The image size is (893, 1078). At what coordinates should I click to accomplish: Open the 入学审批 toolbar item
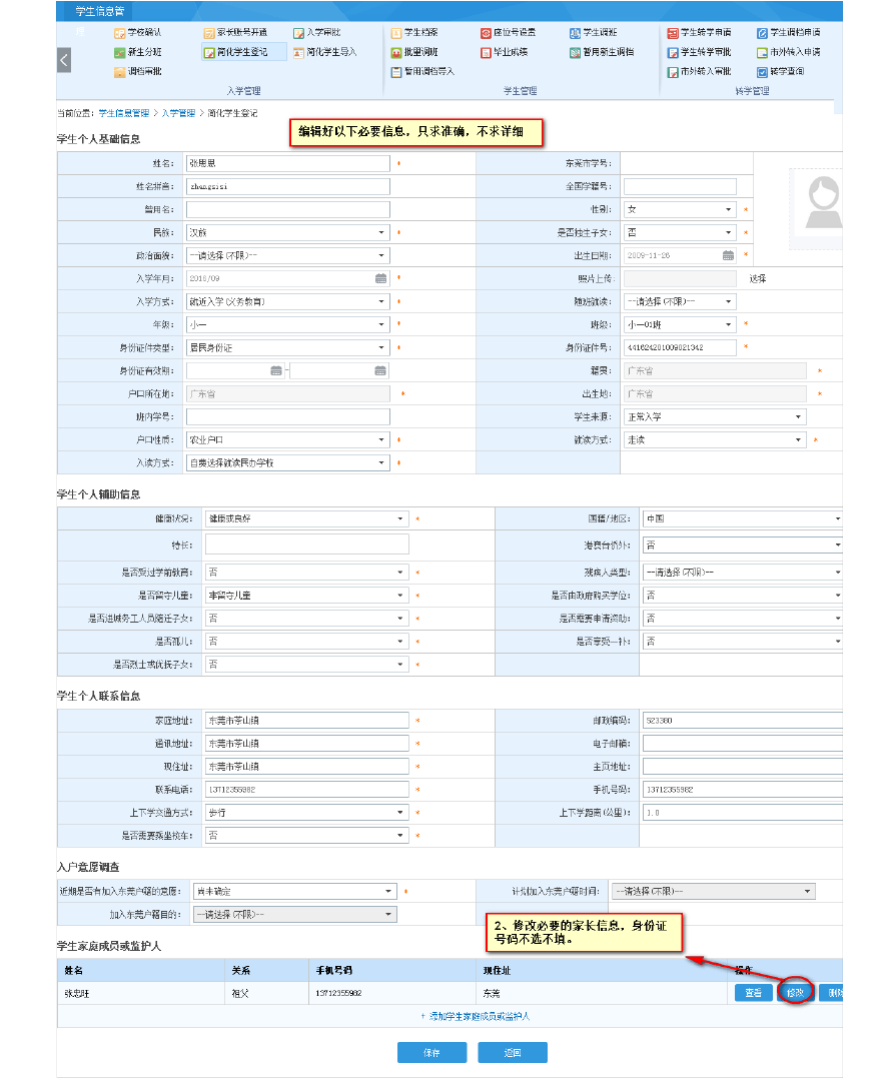tap(316, 32)
